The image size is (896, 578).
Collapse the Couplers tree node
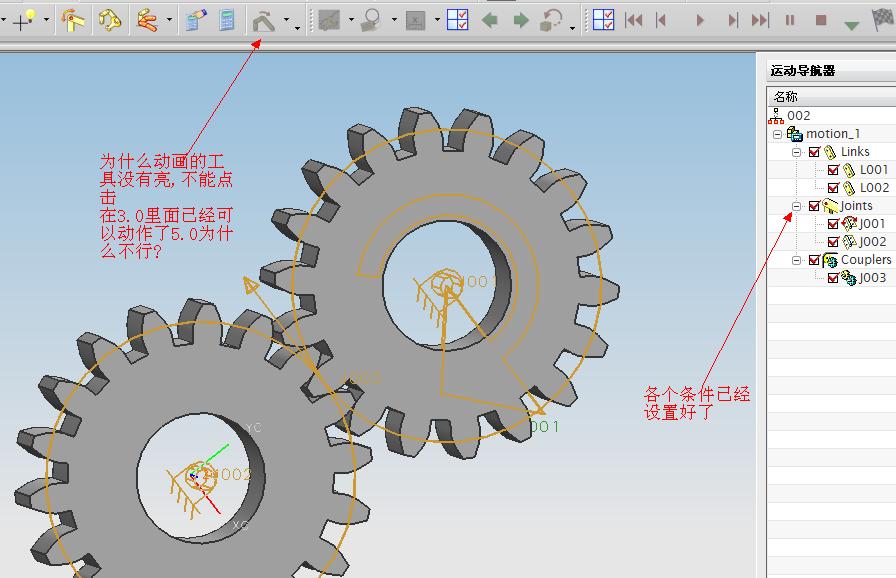click(796, 260)
